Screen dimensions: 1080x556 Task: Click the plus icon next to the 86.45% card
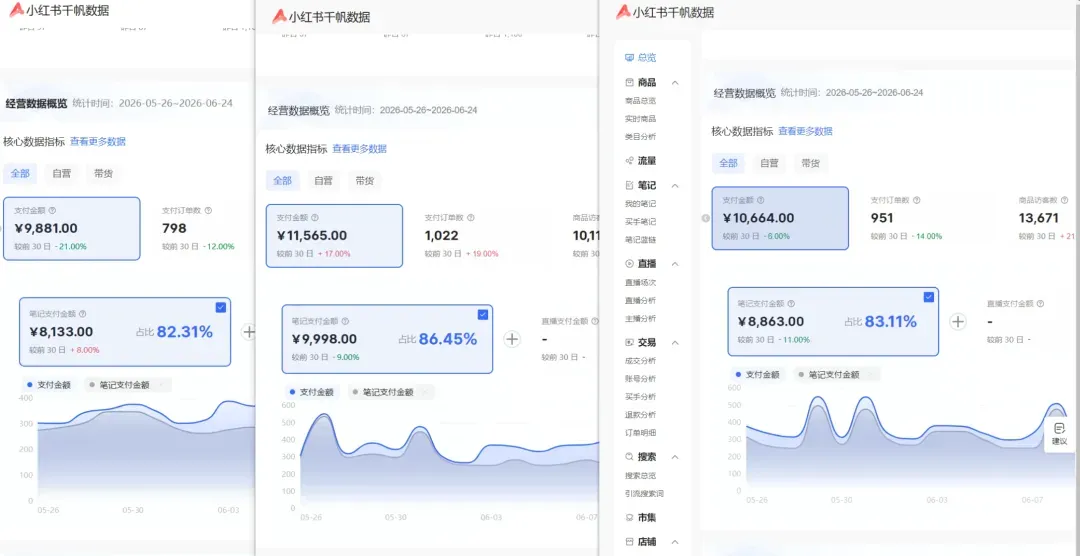pos(512,339)
